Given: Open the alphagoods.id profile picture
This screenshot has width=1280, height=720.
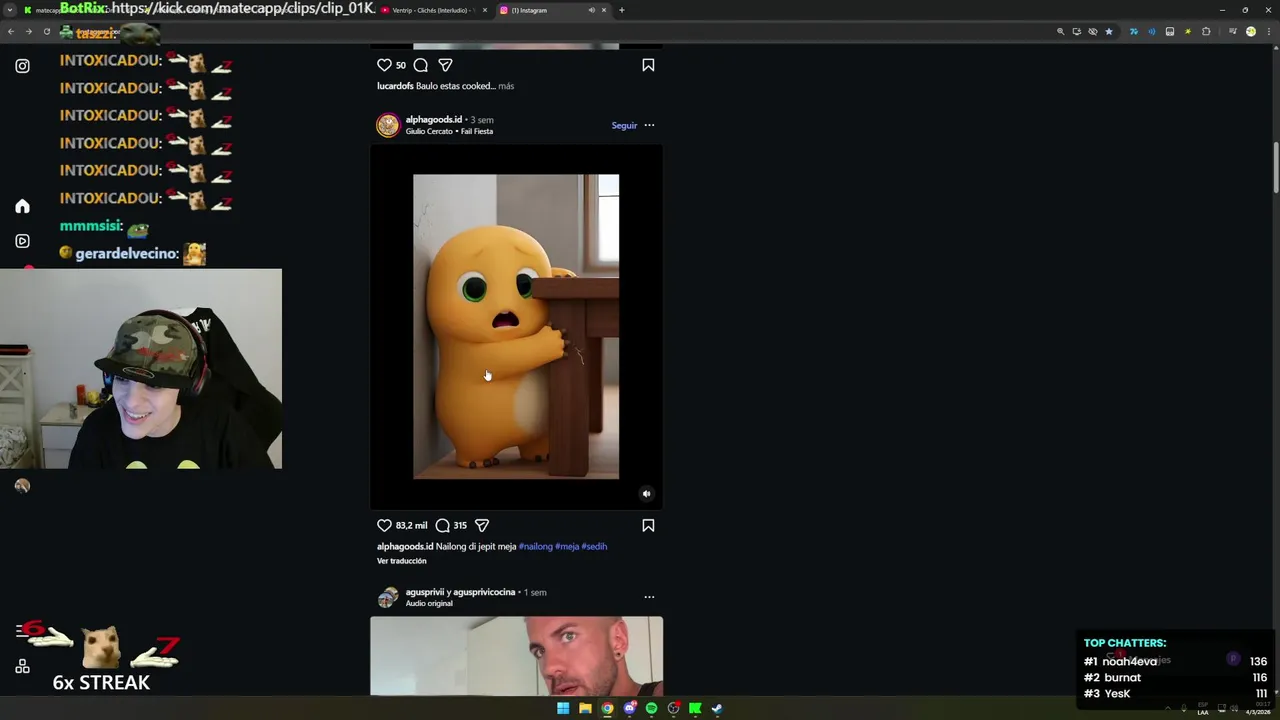Looking at the screenshot, I should 388,125.
